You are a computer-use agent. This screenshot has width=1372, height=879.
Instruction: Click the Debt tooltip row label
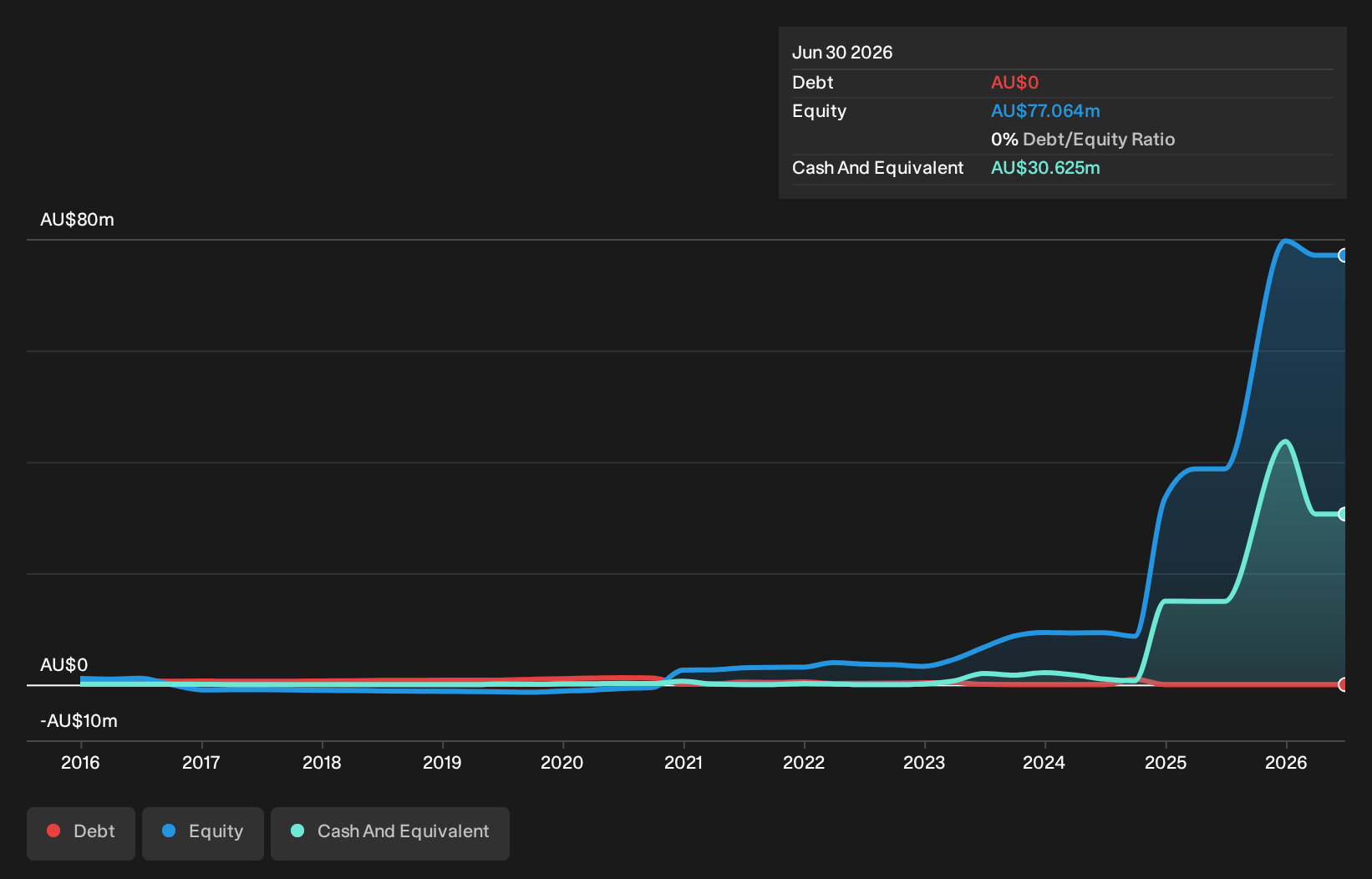point(813,83)
